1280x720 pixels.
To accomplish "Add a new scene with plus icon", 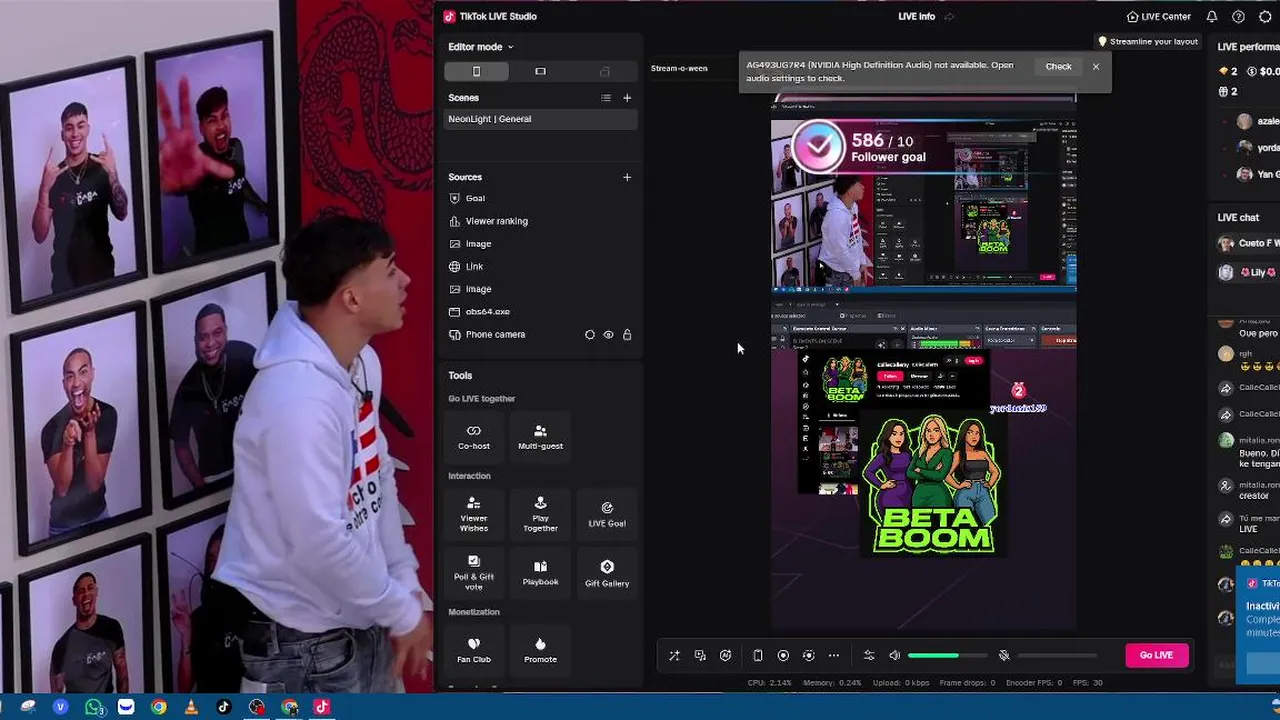I will coord(627,98).
